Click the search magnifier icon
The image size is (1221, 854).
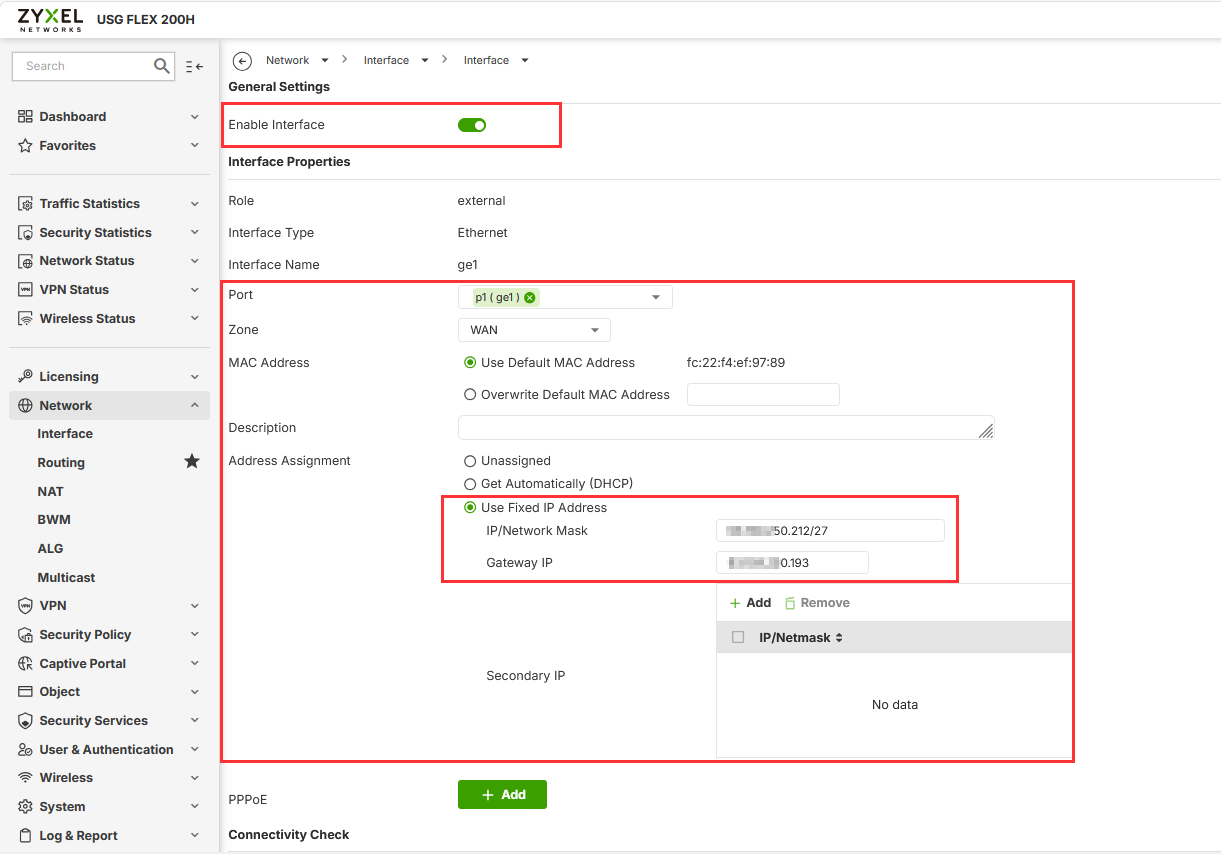point(162,66)
